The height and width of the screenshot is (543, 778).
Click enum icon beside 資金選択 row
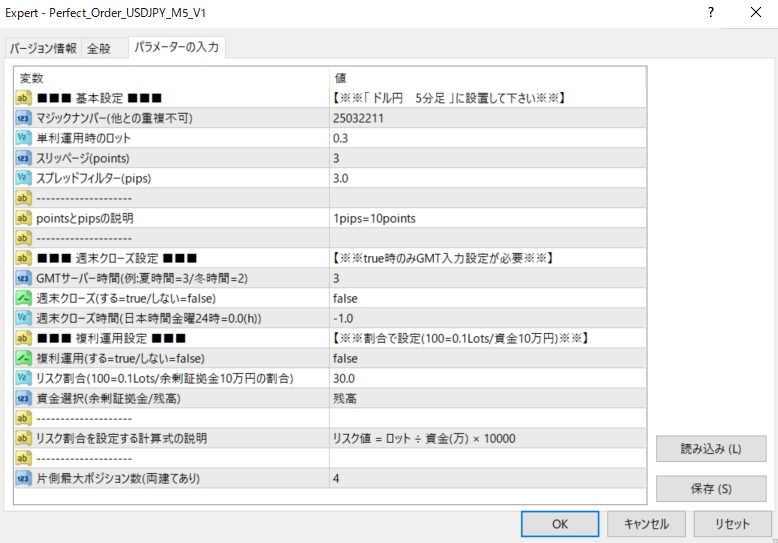23,398
